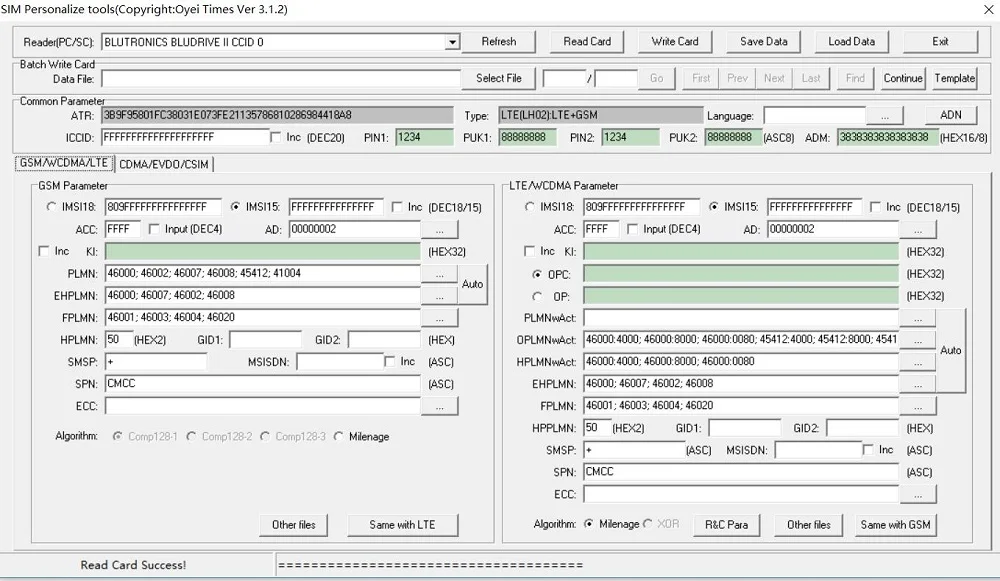
Task: Check Input (DEC4) in GSM Parameter
Action: point(154,229)
